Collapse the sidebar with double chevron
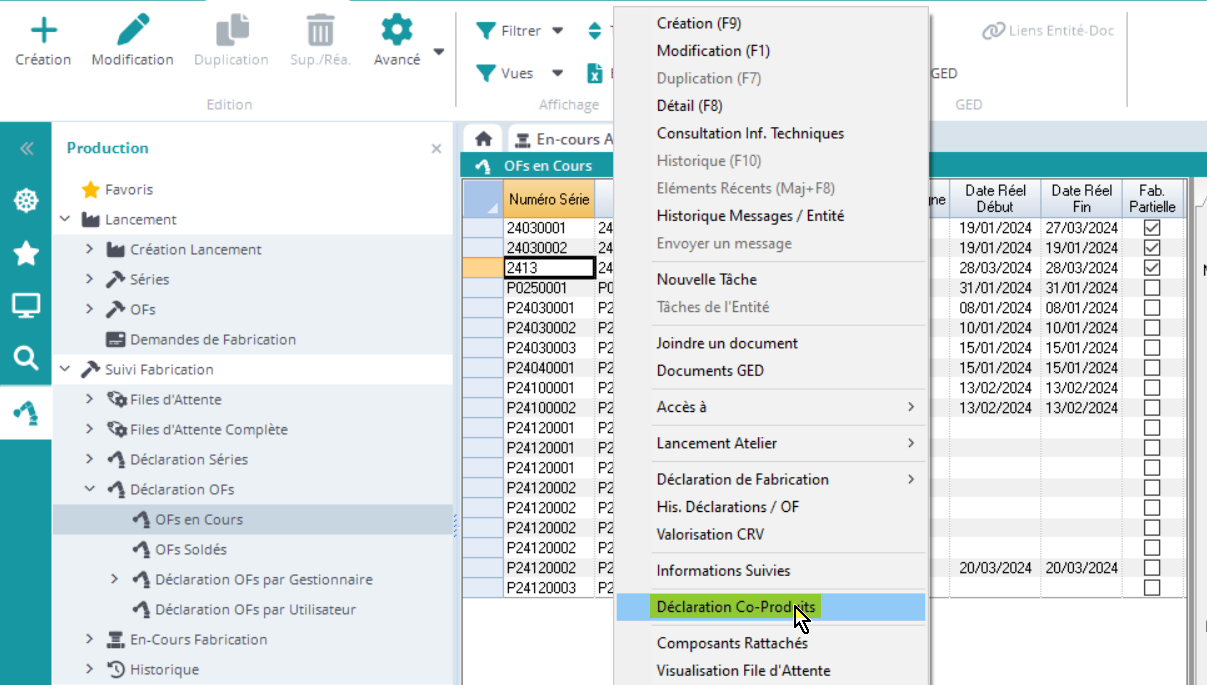The image size is (1207, 685). (x=26, y=149)
